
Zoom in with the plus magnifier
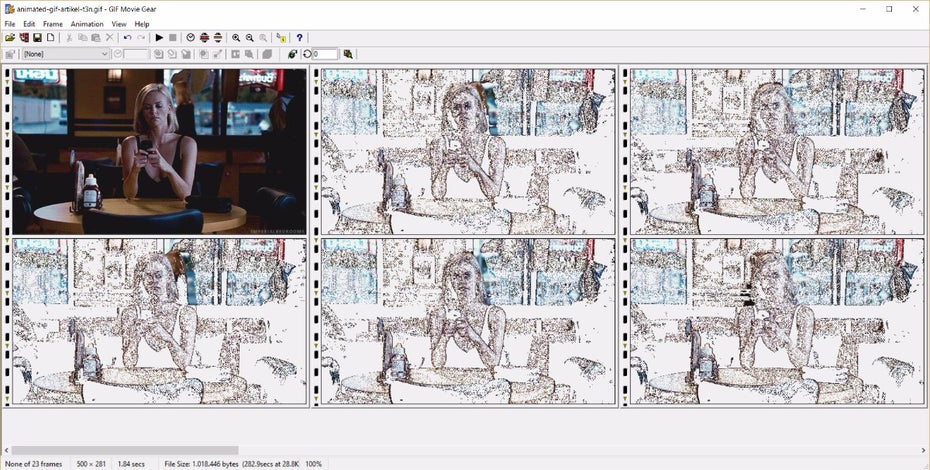pos(236,37)
